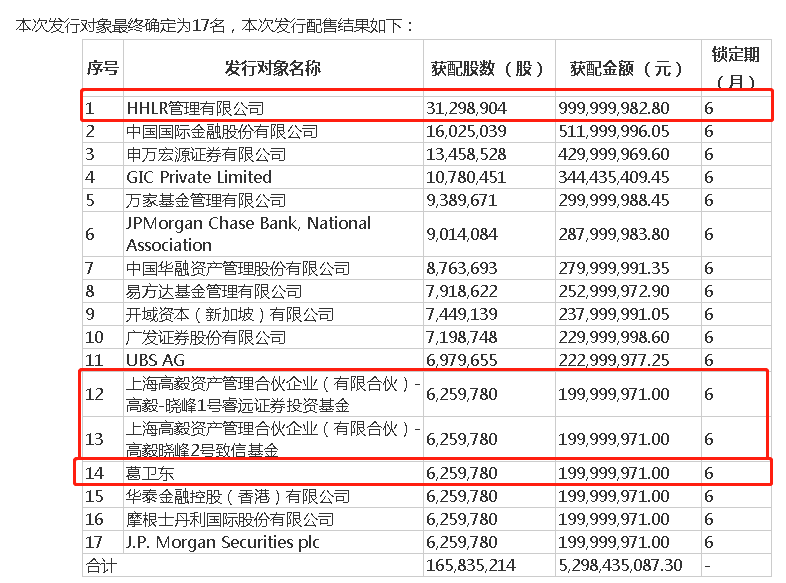The width and height of the screenshot is (786, 583).
Task: Click the 高毅-晓峰1号睿远证券投资基金 cell
Action: click(273, 395)
